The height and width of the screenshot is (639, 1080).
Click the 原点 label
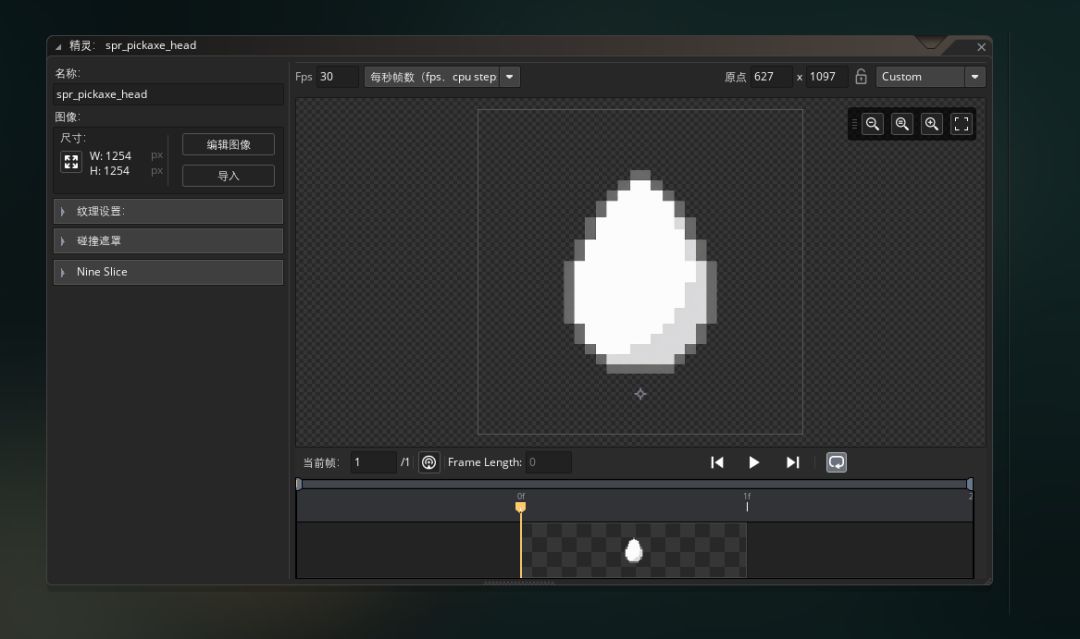(x=736, y=77)
